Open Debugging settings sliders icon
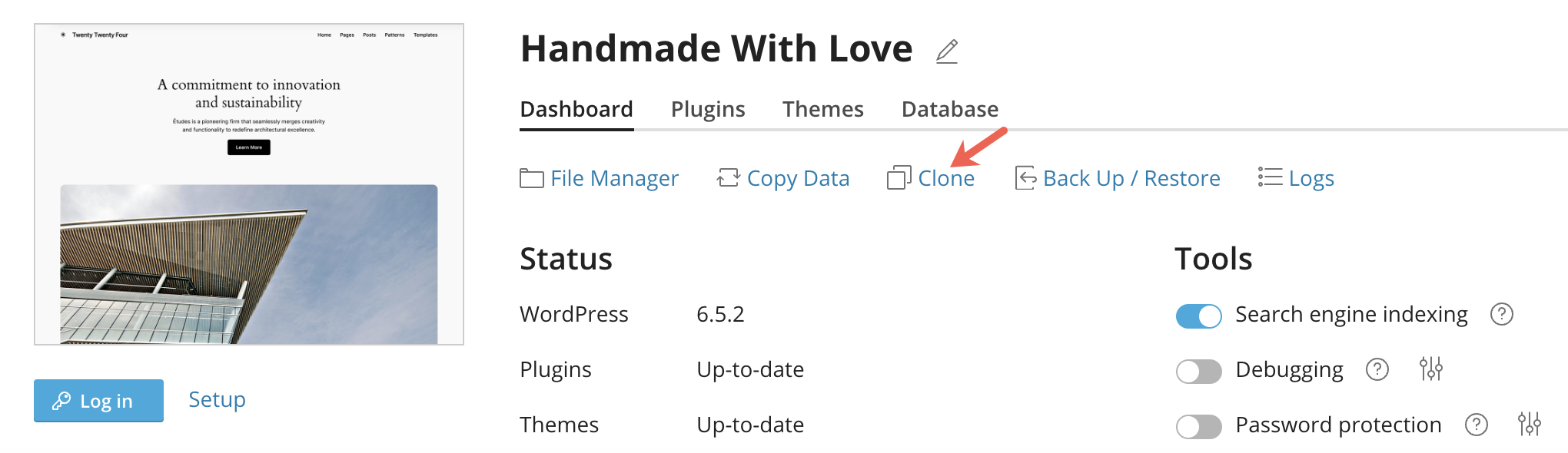The height and width of the screenshot is (453, 1568). point(1430,369)
